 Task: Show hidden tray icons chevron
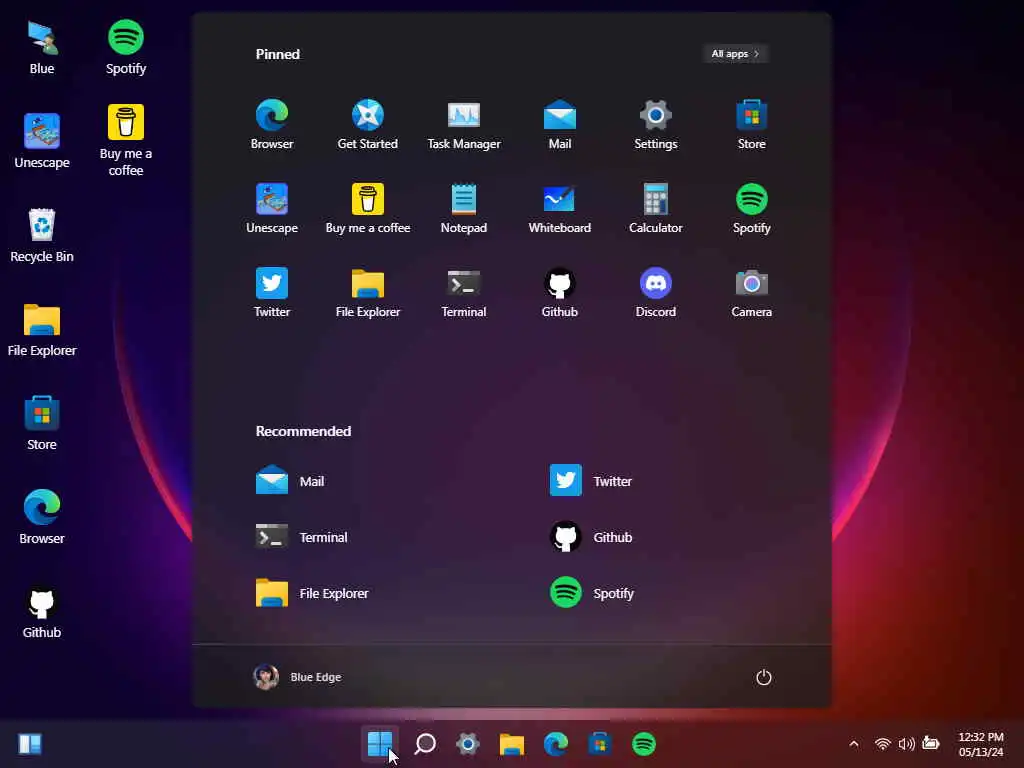pos(854,744)
